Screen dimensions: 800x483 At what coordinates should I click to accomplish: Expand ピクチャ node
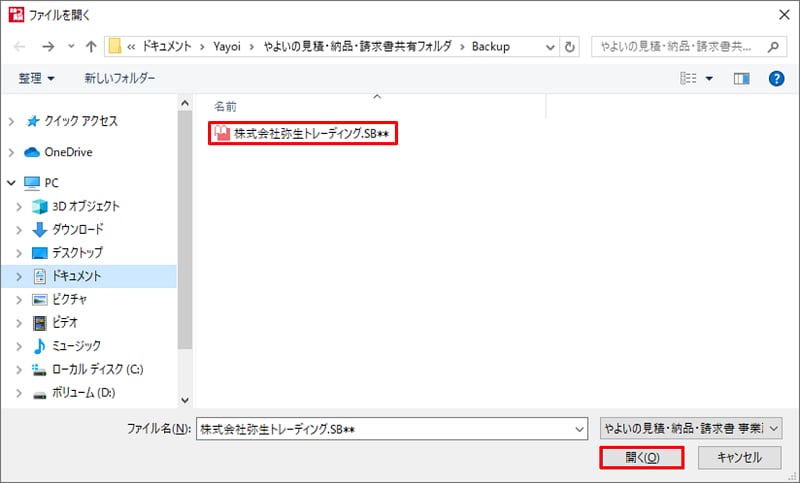coord(19,300)
